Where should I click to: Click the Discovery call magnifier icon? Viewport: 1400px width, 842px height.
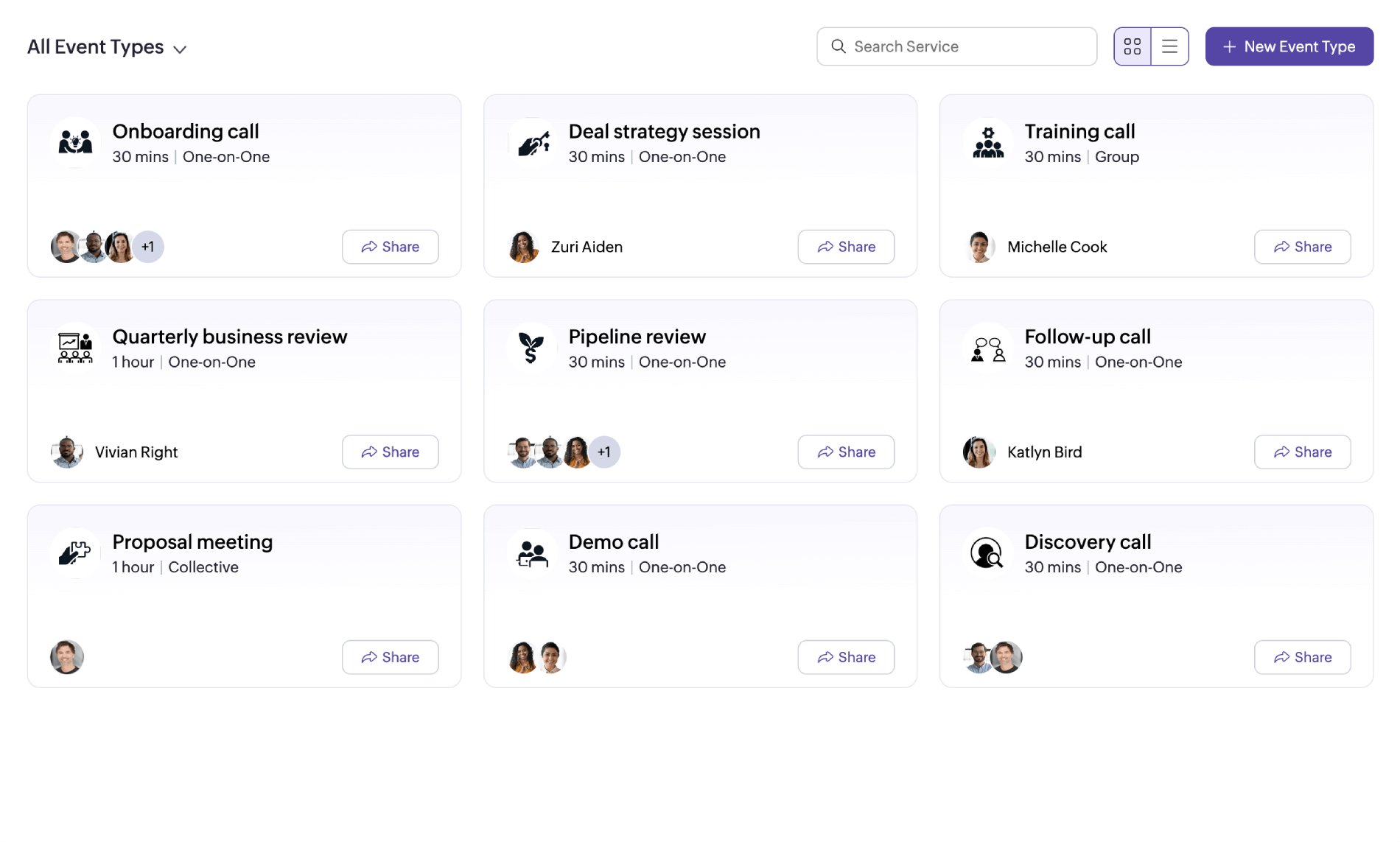987,552
